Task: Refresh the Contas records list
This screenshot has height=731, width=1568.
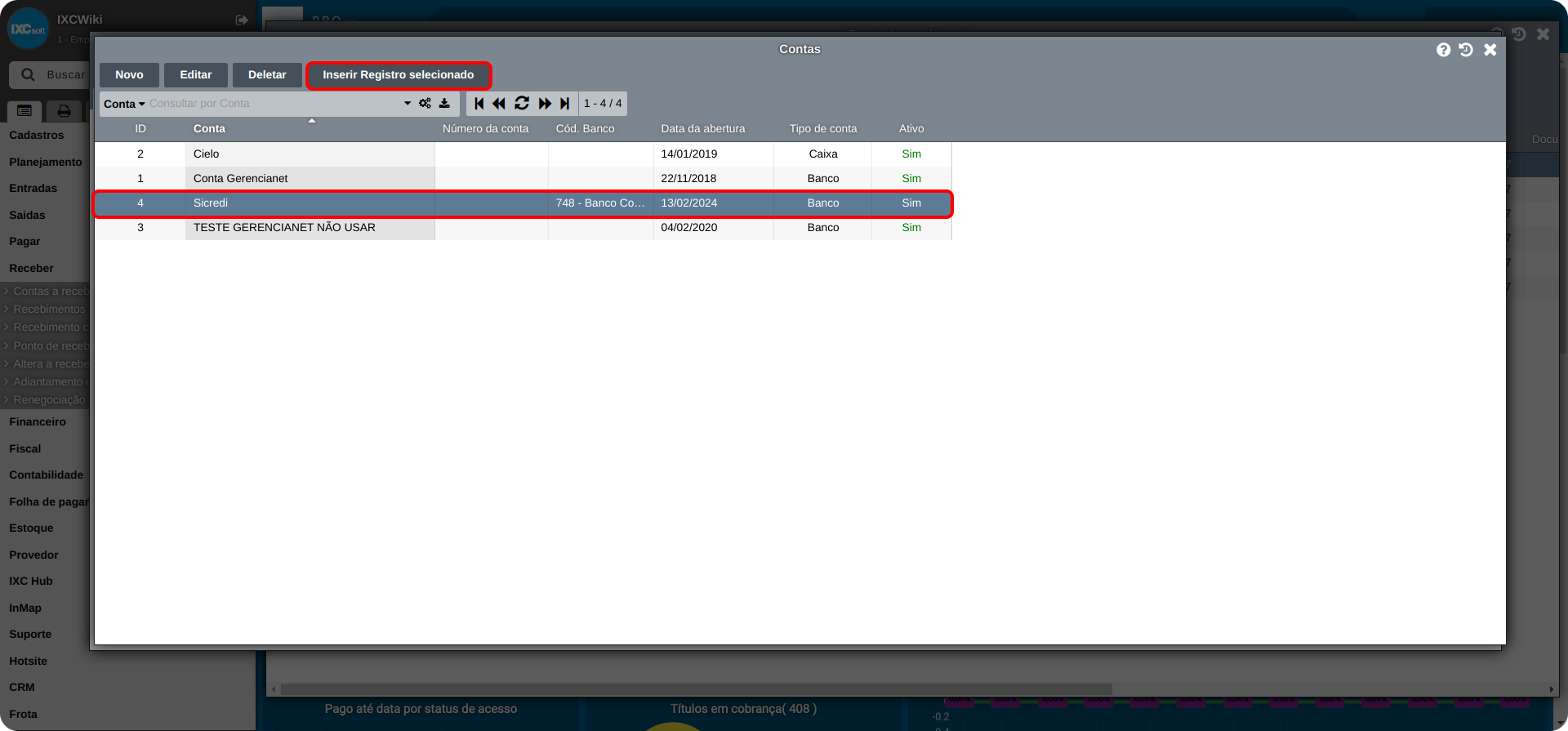Action: [522, 104]
